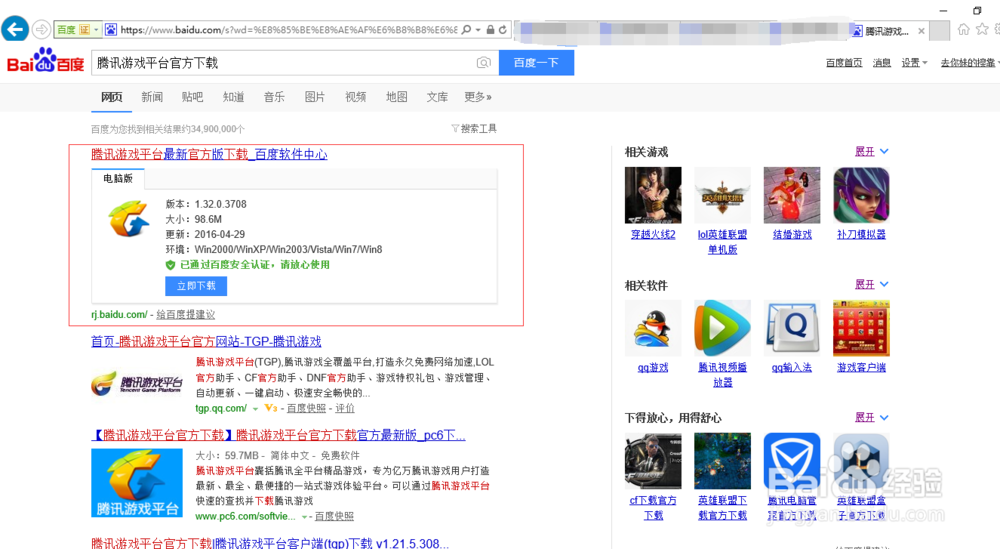Click the qq游戏 penguin icon
This screenshot has width=1000, height=549.
click(x=652, y=328)
